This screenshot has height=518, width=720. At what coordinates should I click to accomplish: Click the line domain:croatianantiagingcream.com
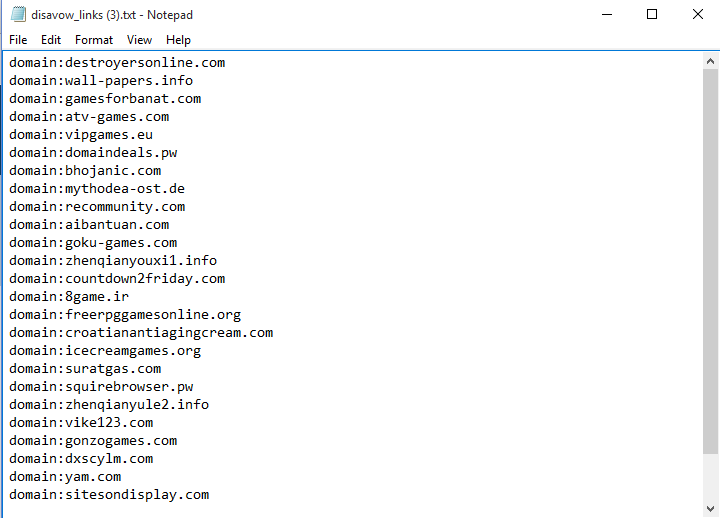coord(141,332)
